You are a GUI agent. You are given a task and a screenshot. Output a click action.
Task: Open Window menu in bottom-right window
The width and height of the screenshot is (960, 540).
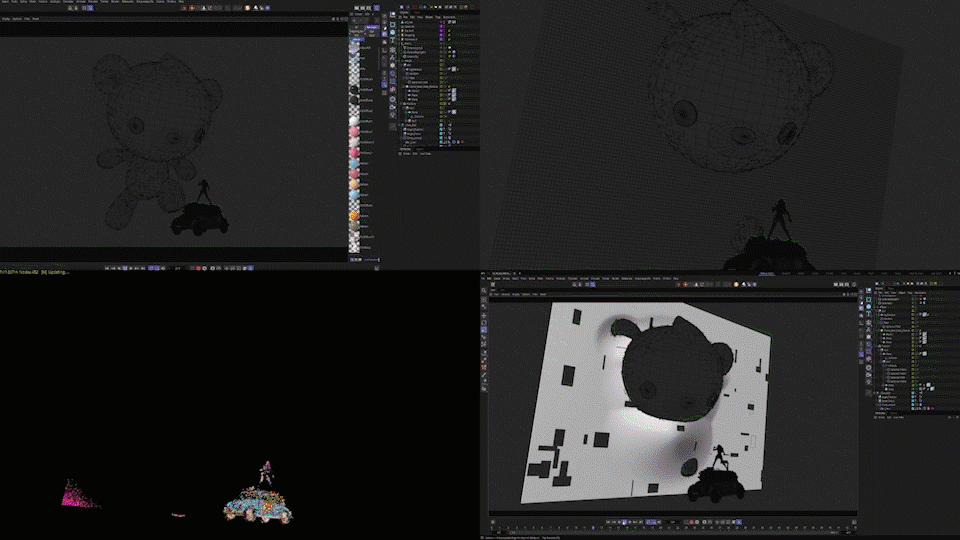(x=667, y=279)
